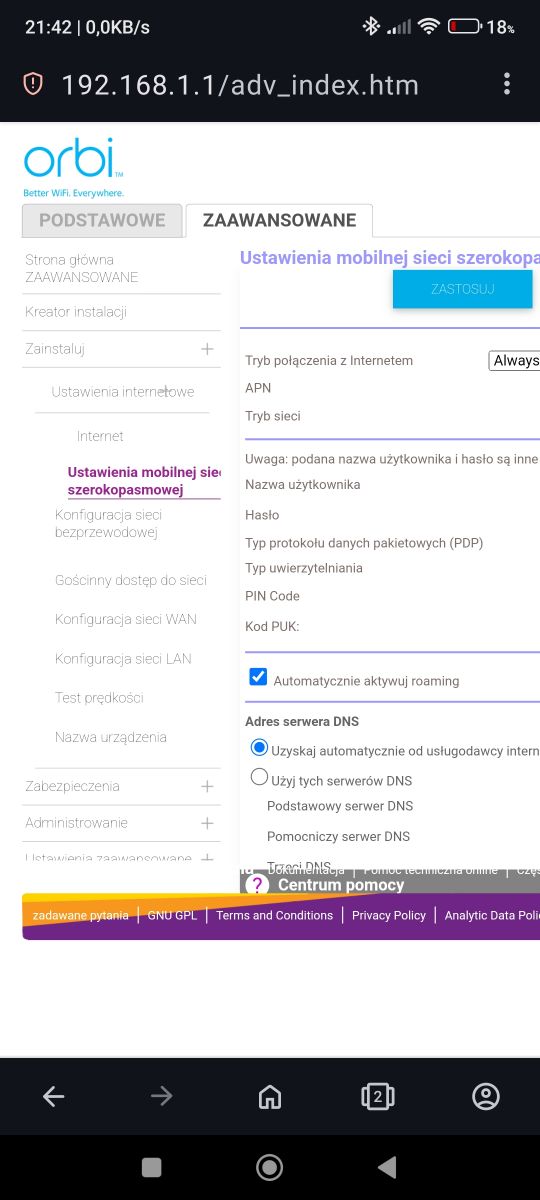
Task: Tap the browser back arrow icon
Action: tap(54, 1097)
